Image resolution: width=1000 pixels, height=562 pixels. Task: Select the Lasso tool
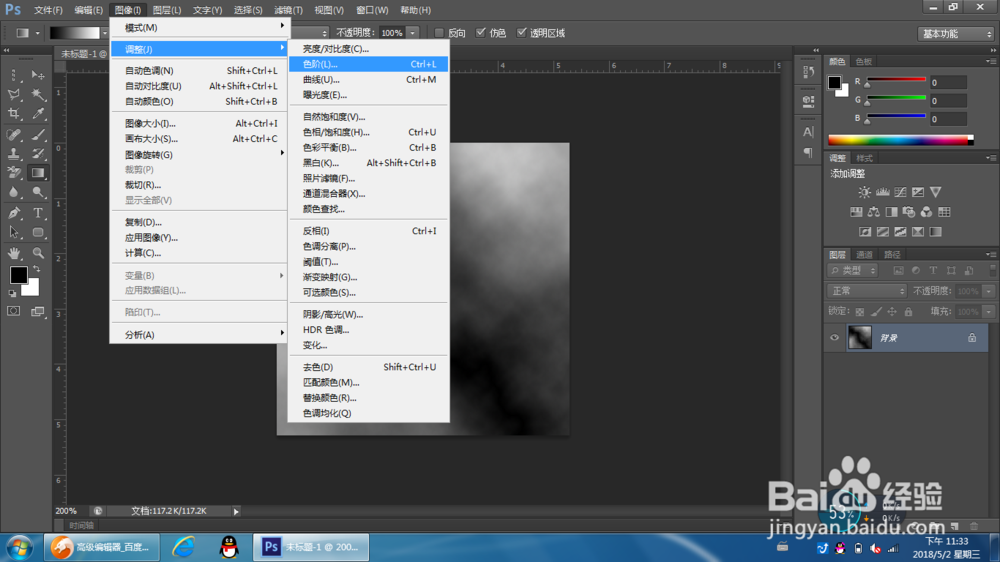(x=14, y=95)
